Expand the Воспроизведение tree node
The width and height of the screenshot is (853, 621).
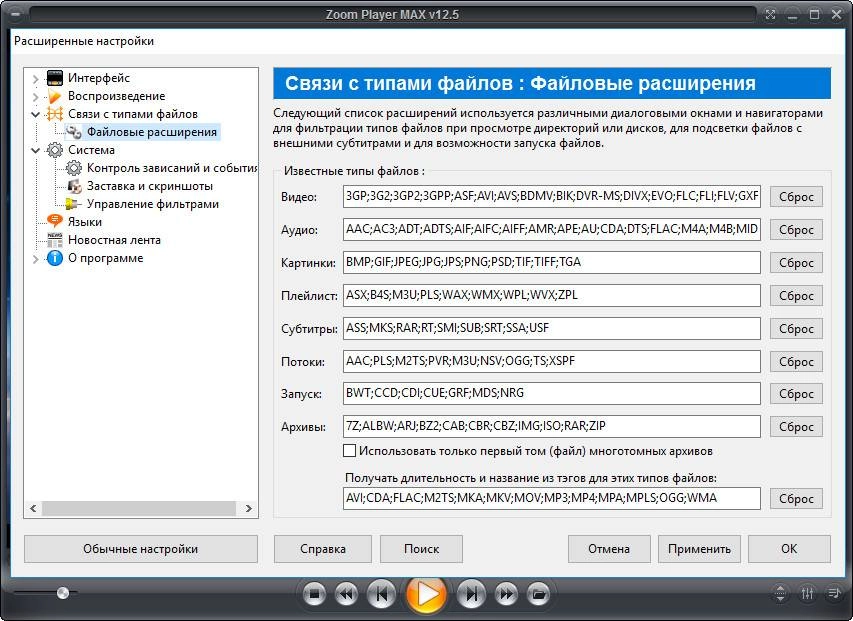[35, 97]
